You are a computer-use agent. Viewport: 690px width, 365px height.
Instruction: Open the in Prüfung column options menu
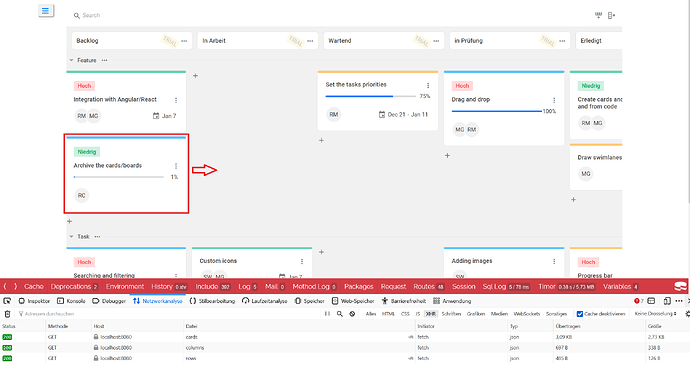[562, 41]
